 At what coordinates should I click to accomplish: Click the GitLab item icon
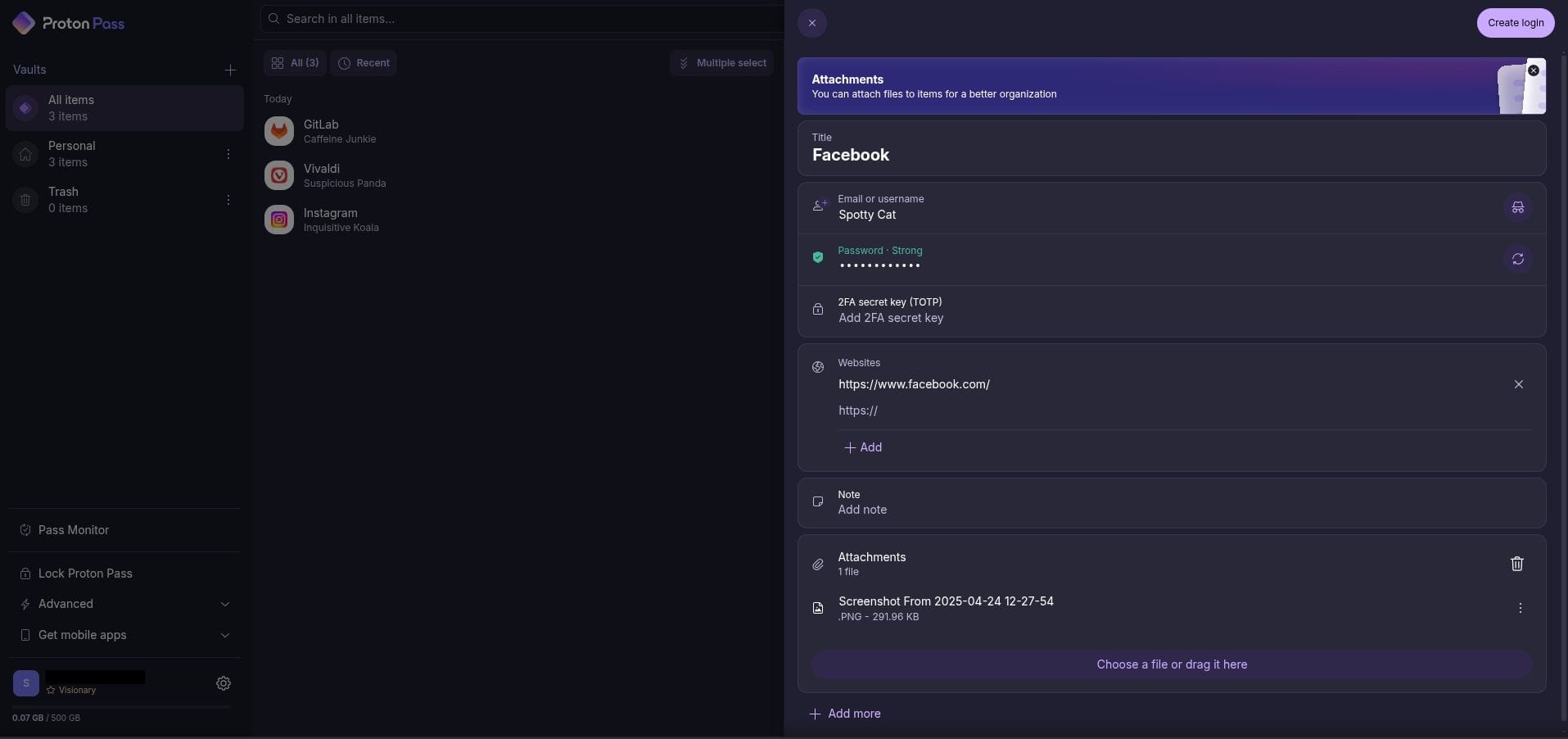(x=279, y=131)
